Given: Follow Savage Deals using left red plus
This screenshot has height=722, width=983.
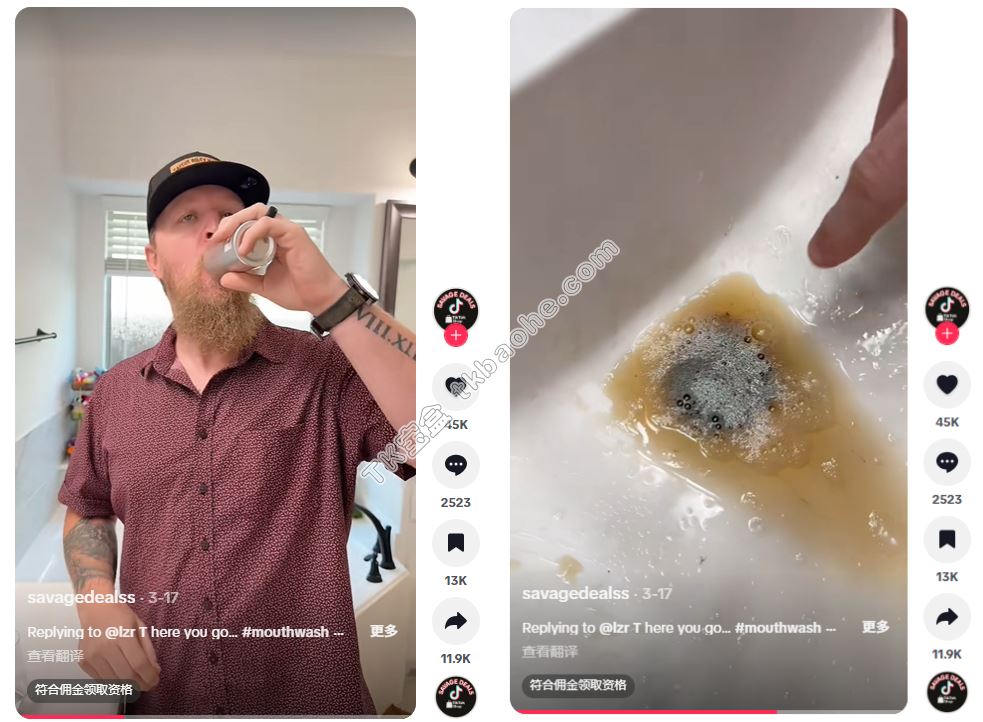Looking at the screenshot, I should click(x=456, y=335).
